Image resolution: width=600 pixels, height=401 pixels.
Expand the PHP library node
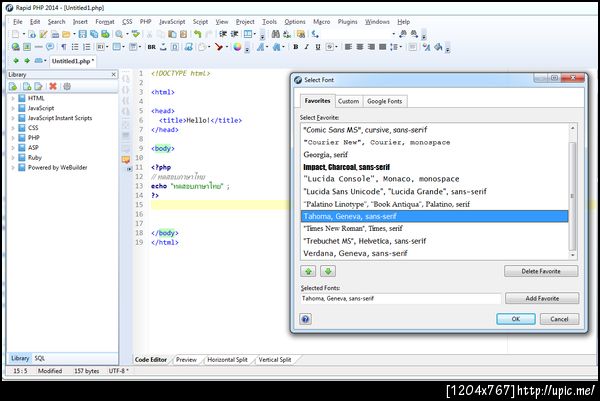click(x=13, y=138)
